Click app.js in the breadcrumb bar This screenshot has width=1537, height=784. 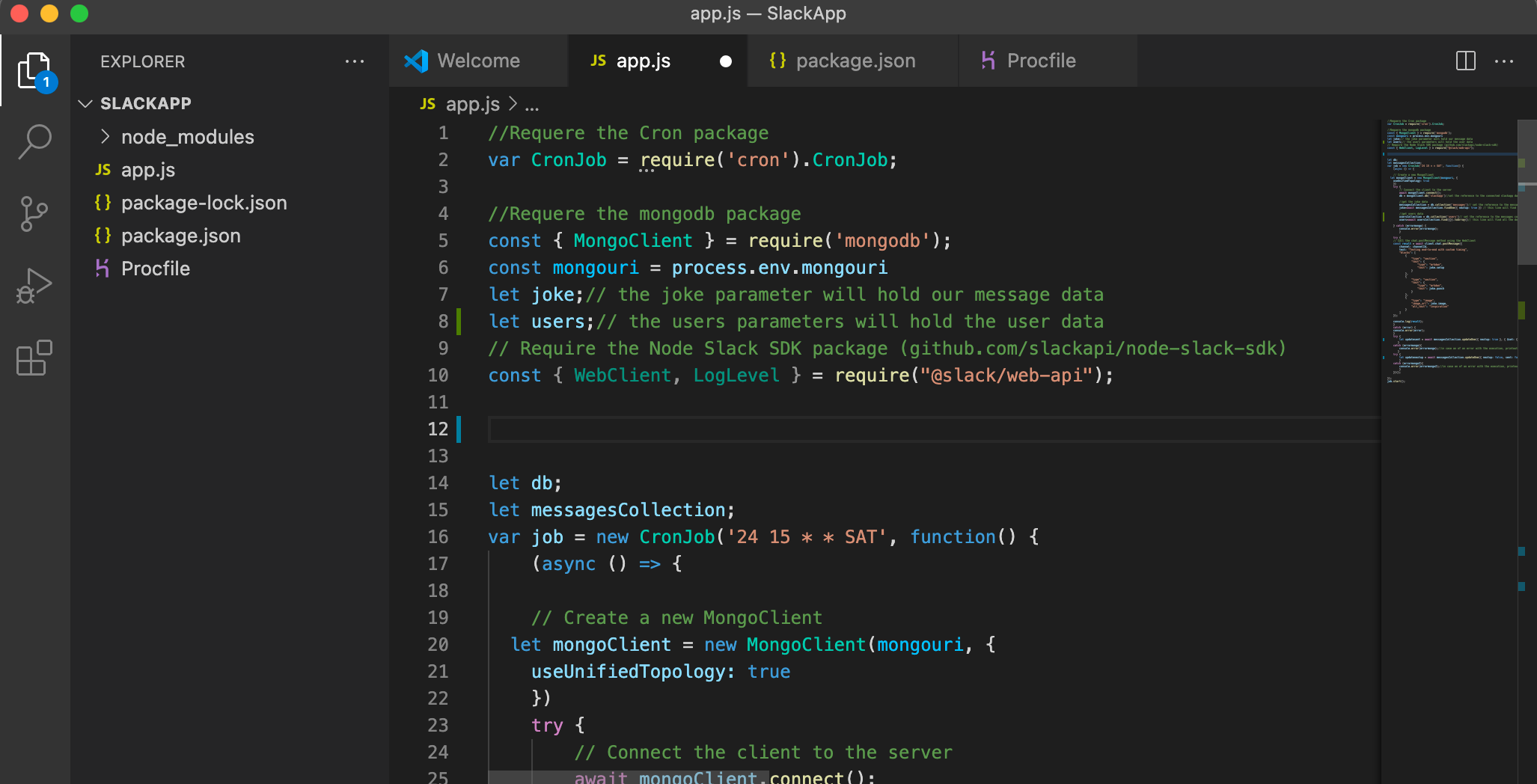[473, 104]
